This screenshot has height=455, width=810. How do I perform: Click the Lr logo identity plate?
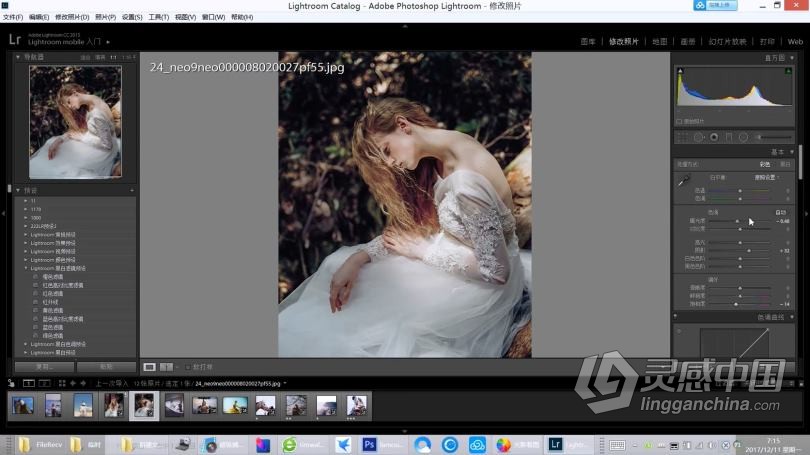click(x=15, y=39)
